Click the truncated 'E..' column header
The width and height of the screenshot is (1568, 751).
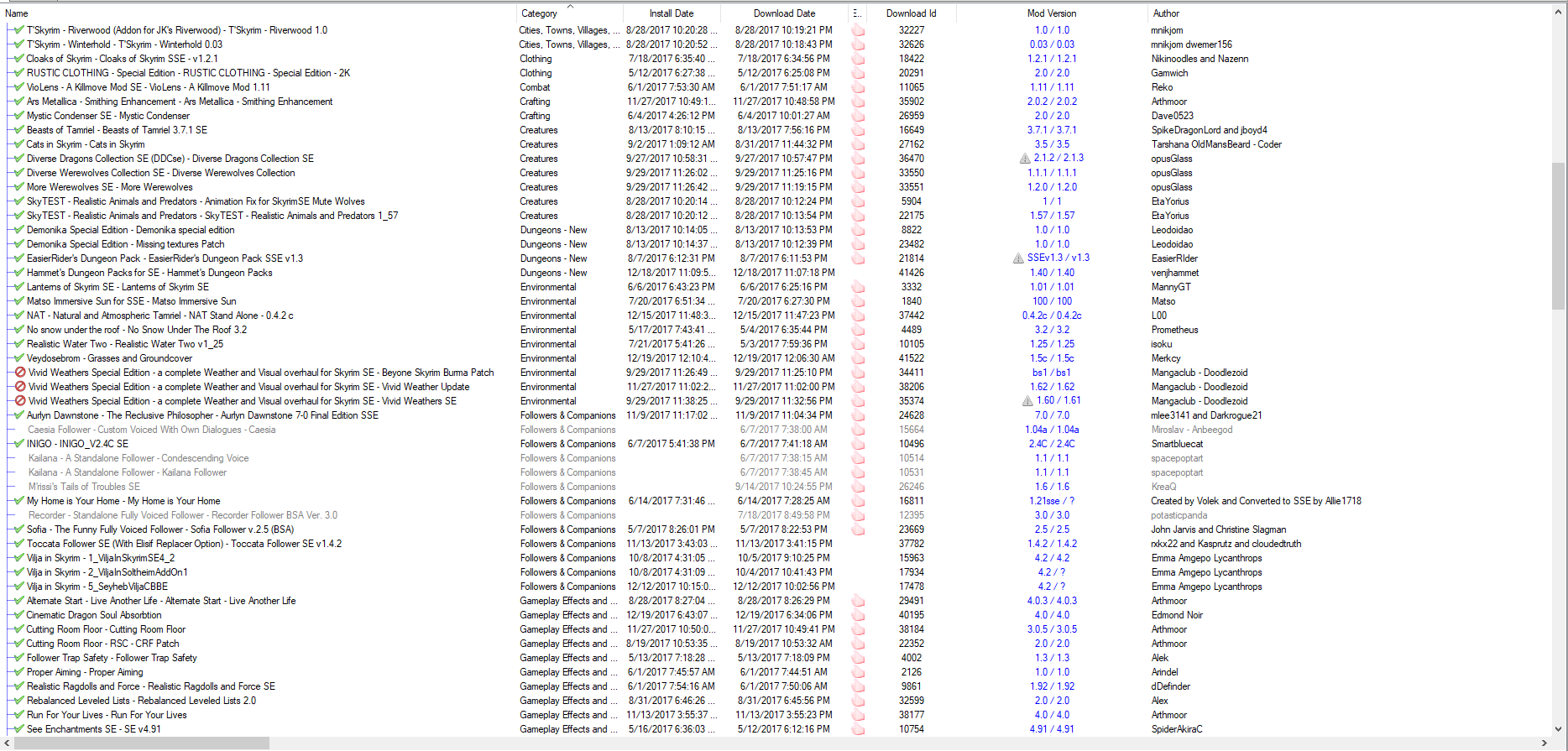point(857,13)
